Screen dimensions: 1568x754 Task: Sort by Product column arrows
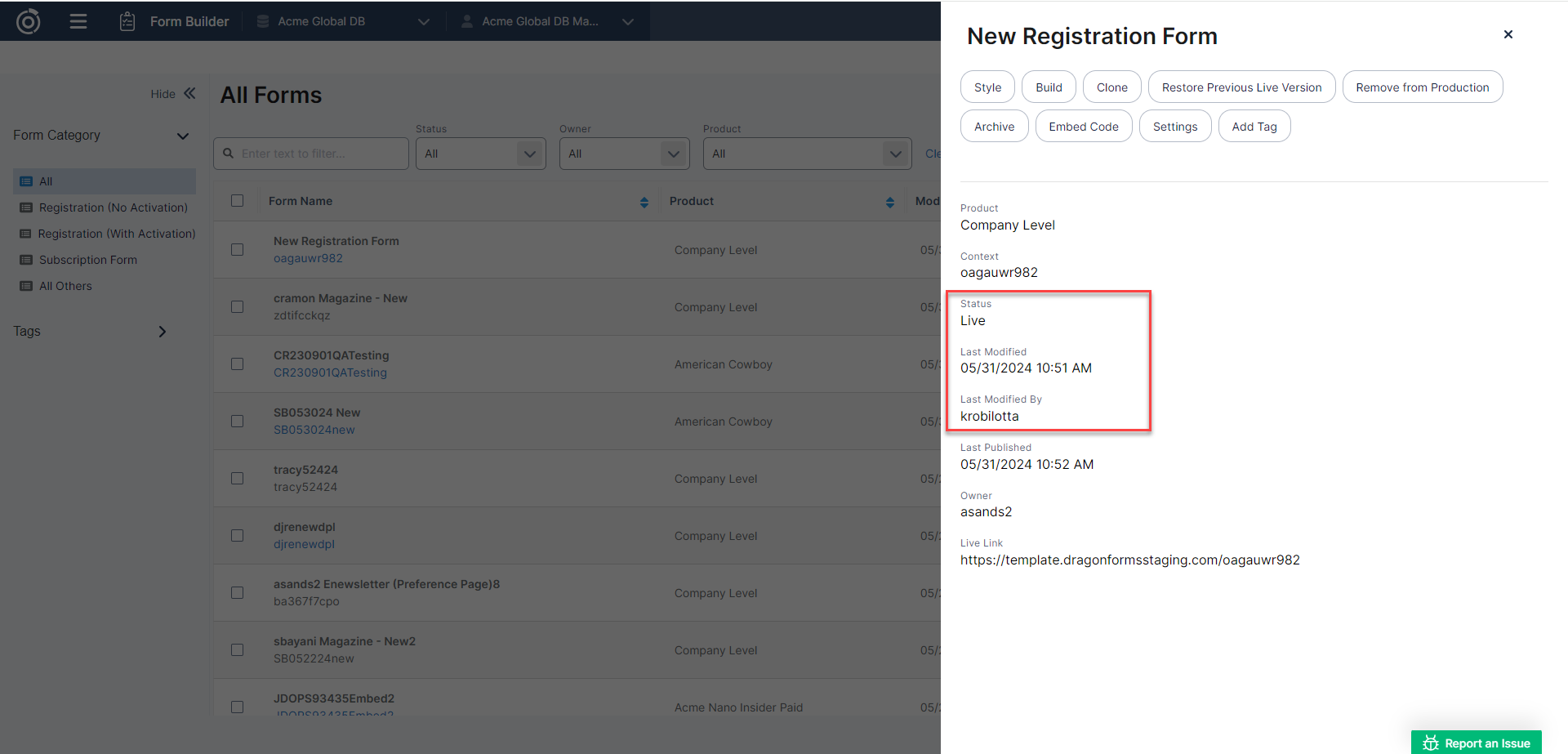point(889,202)
